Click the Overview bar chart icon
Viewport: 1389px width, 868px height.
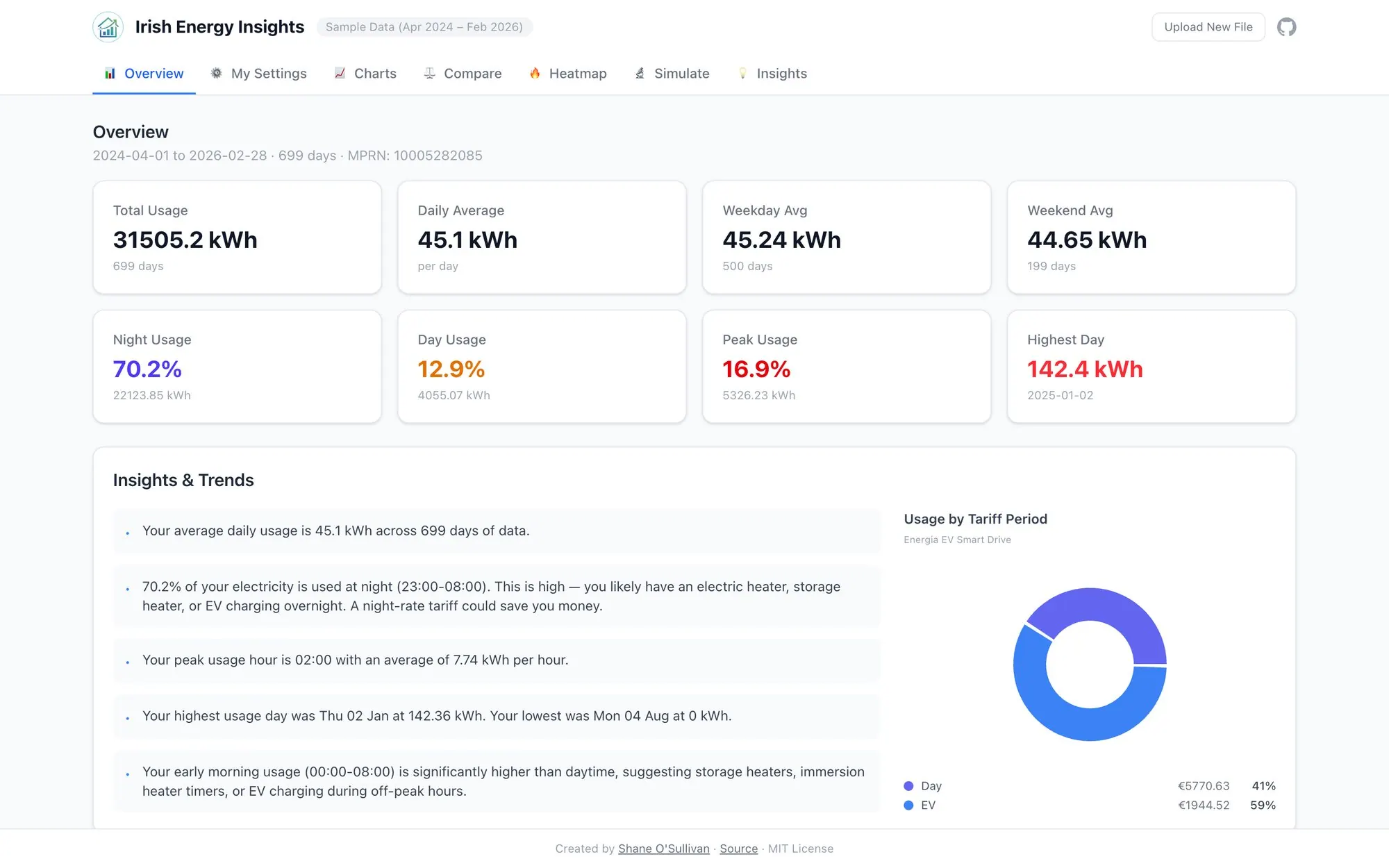tap(110, 73)
